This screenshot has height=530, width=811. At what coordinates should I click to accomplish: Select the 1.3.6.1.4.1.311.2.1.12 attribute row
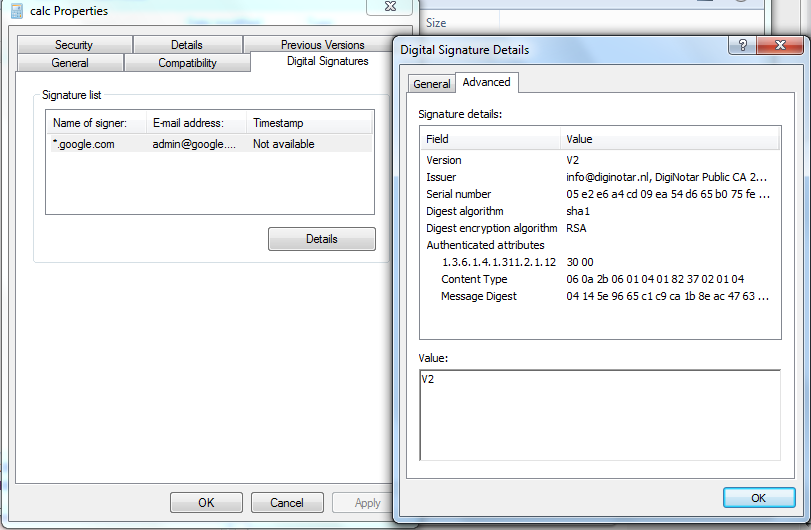(x=599, y=263)
